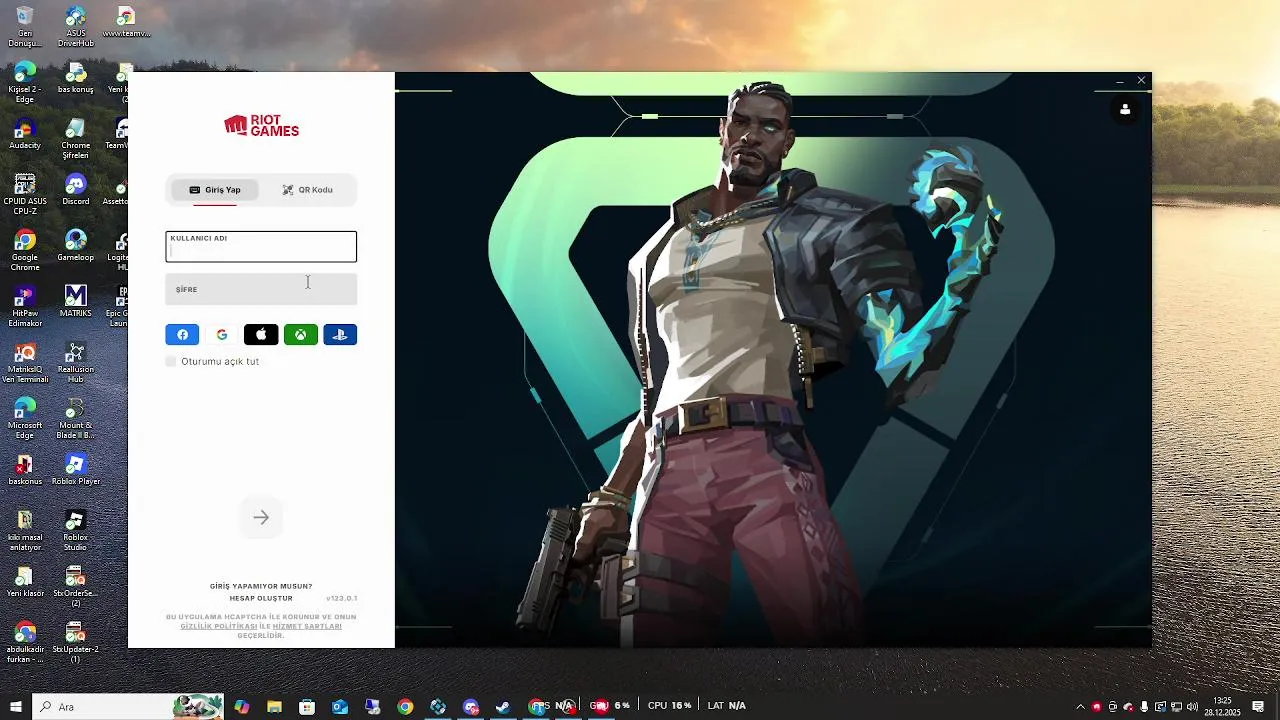
Task: Select the Discord desktop icon
Action: pos(75,191)
